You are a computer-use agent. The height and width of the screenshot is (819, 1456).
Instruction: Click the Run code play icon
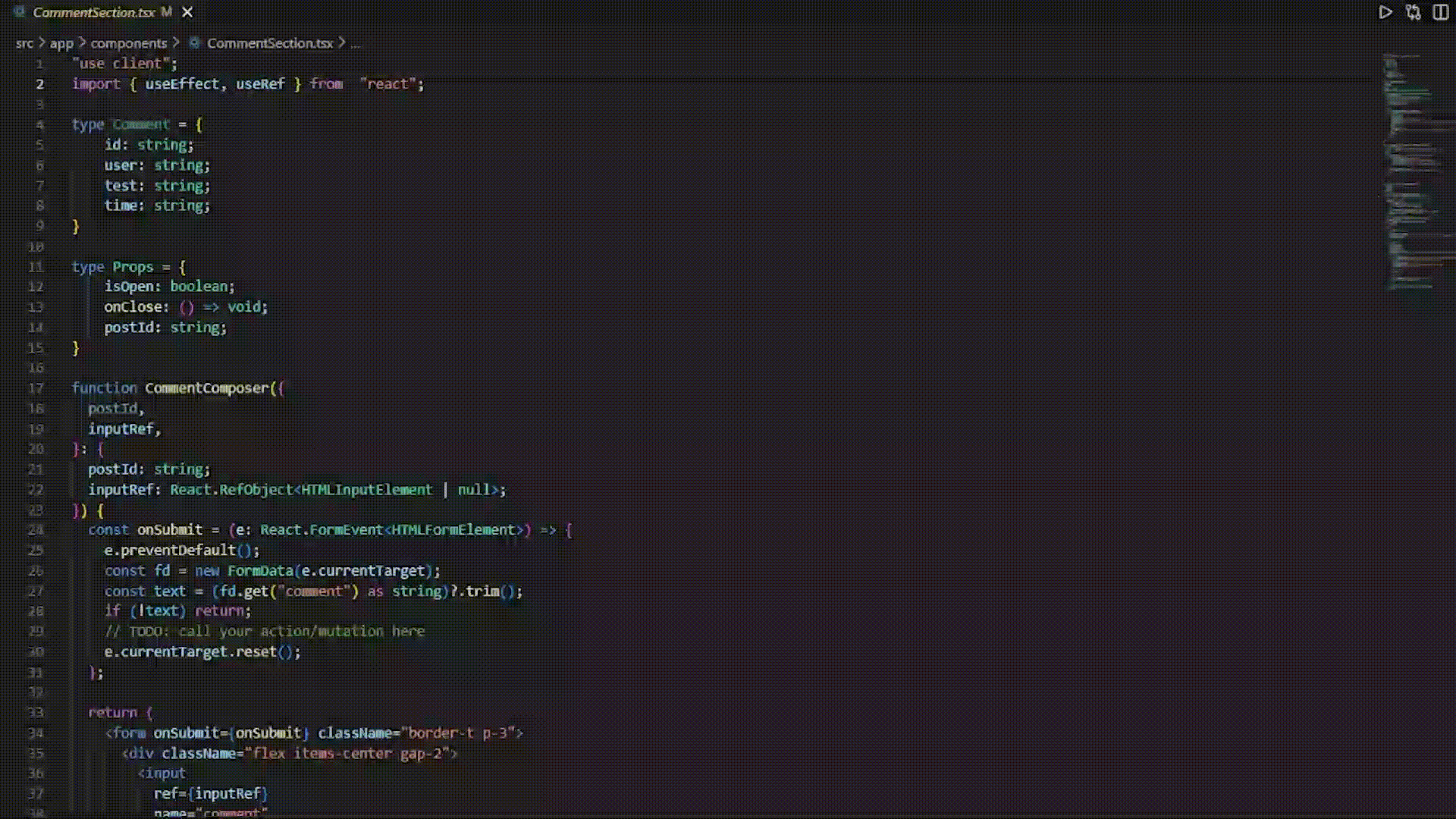(x=1385, y=12)
